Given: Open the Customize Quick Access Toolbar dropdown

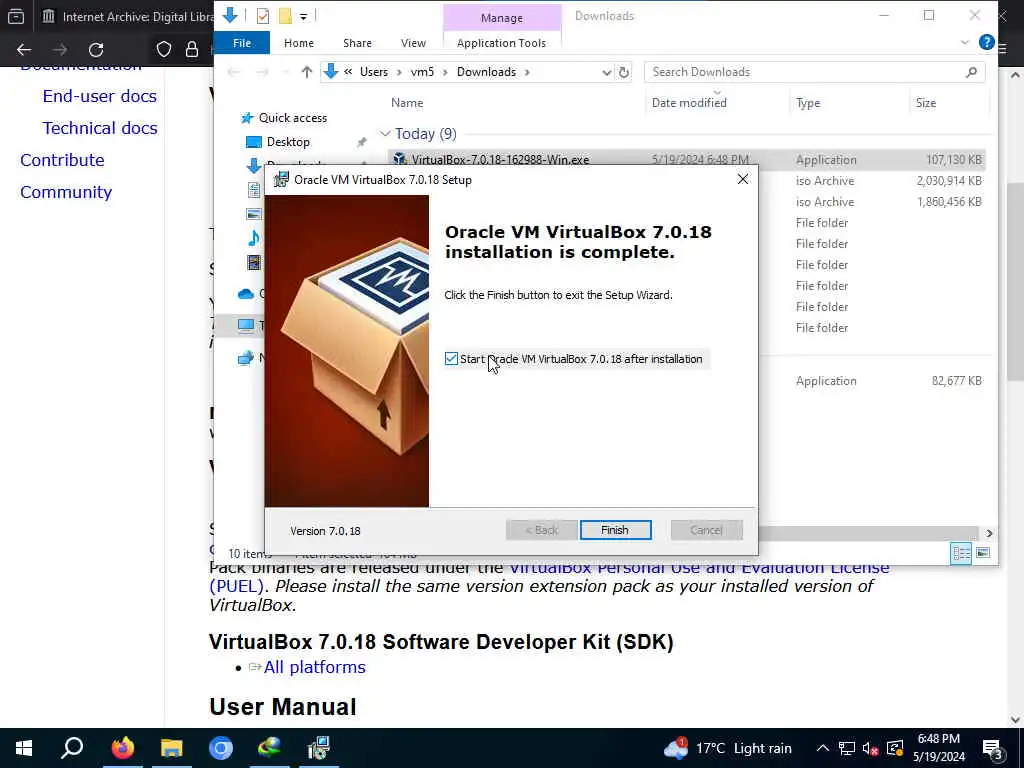Looking at the screenshot, I should point(304,16).
